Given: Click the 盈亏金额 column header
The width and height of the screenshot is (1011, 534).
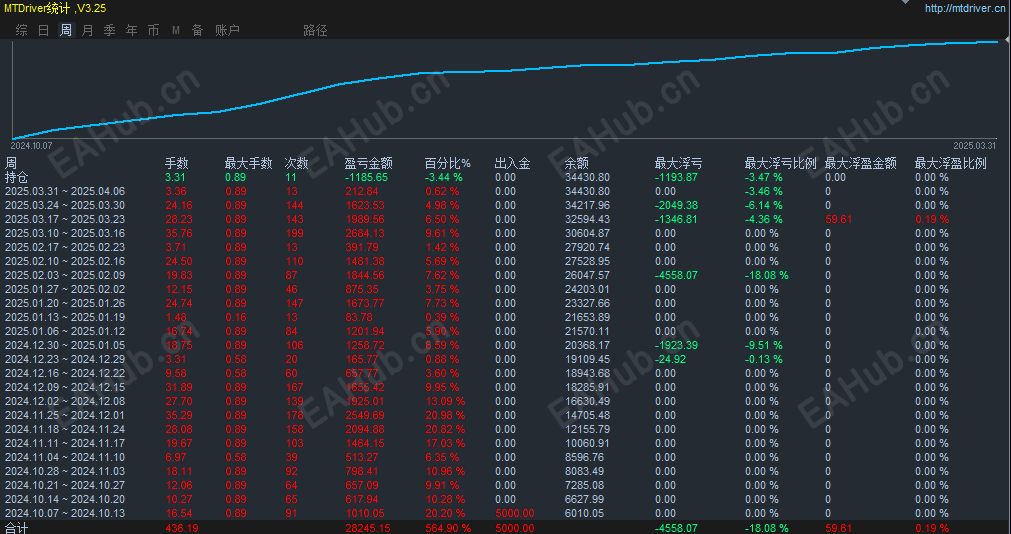Looking at the screenshot, I should tap(369, 164).
